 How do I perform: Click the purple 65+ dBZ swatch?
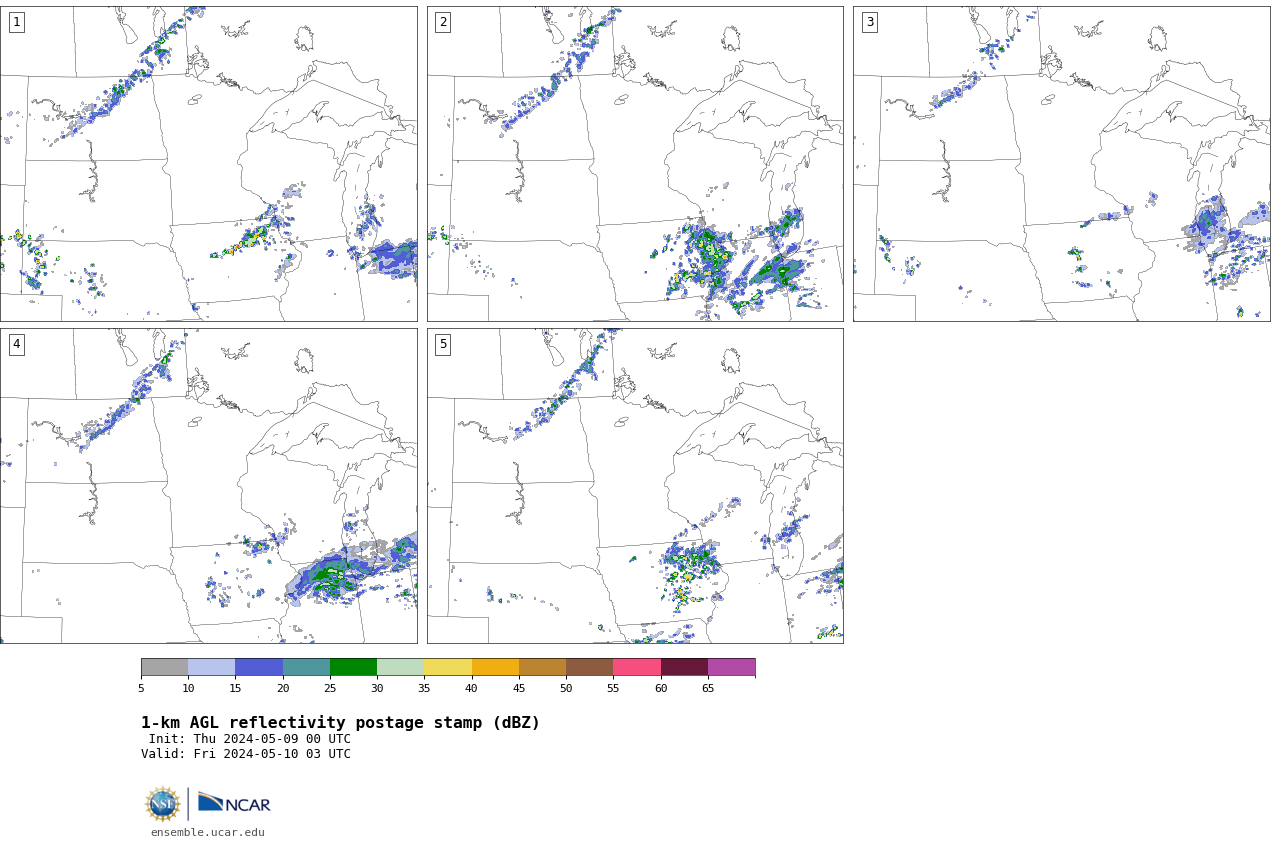click(x=731, y=667)
